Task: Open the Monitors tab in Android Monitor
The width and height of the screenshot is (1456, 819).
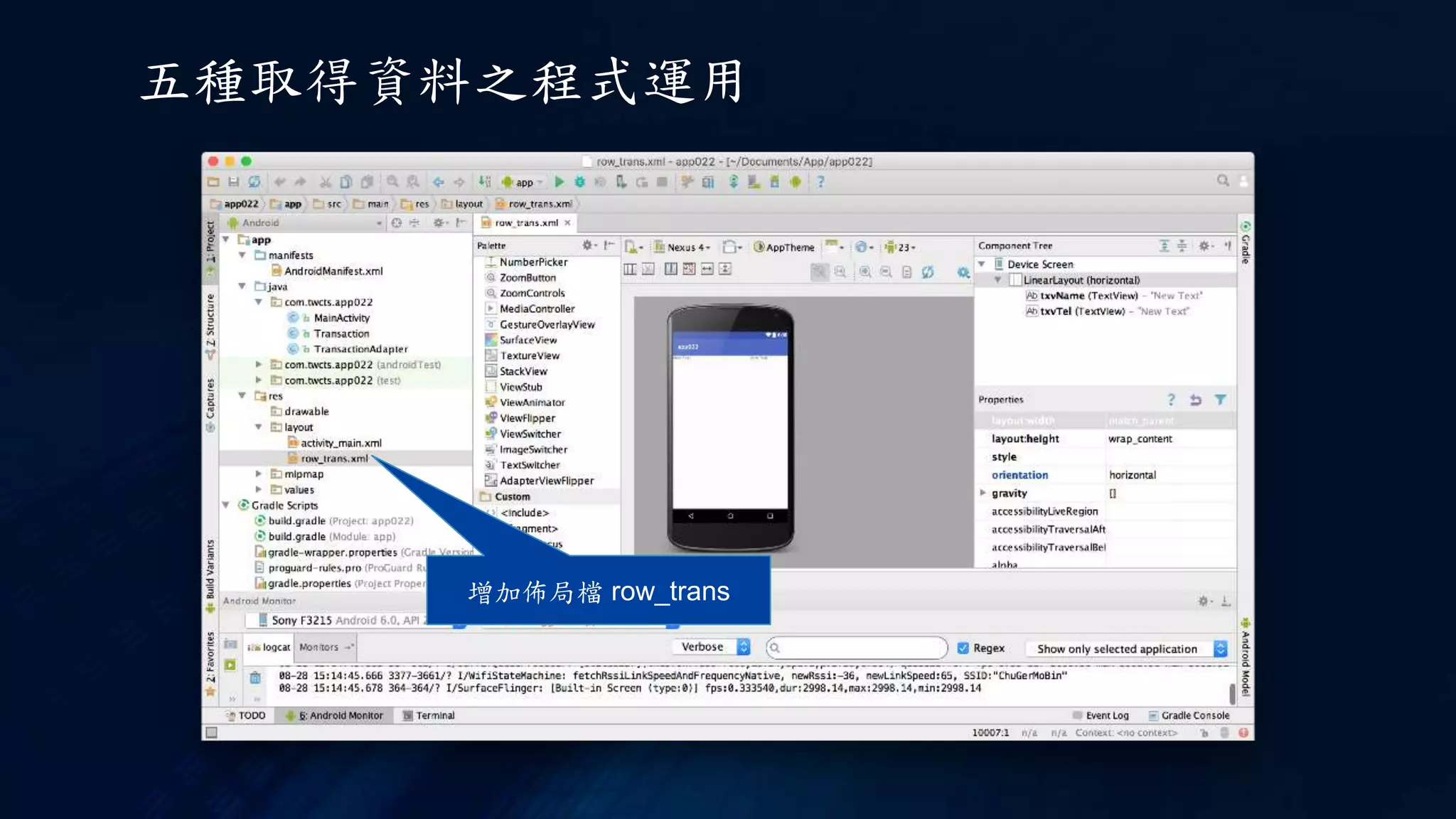Action: [319, 647]
